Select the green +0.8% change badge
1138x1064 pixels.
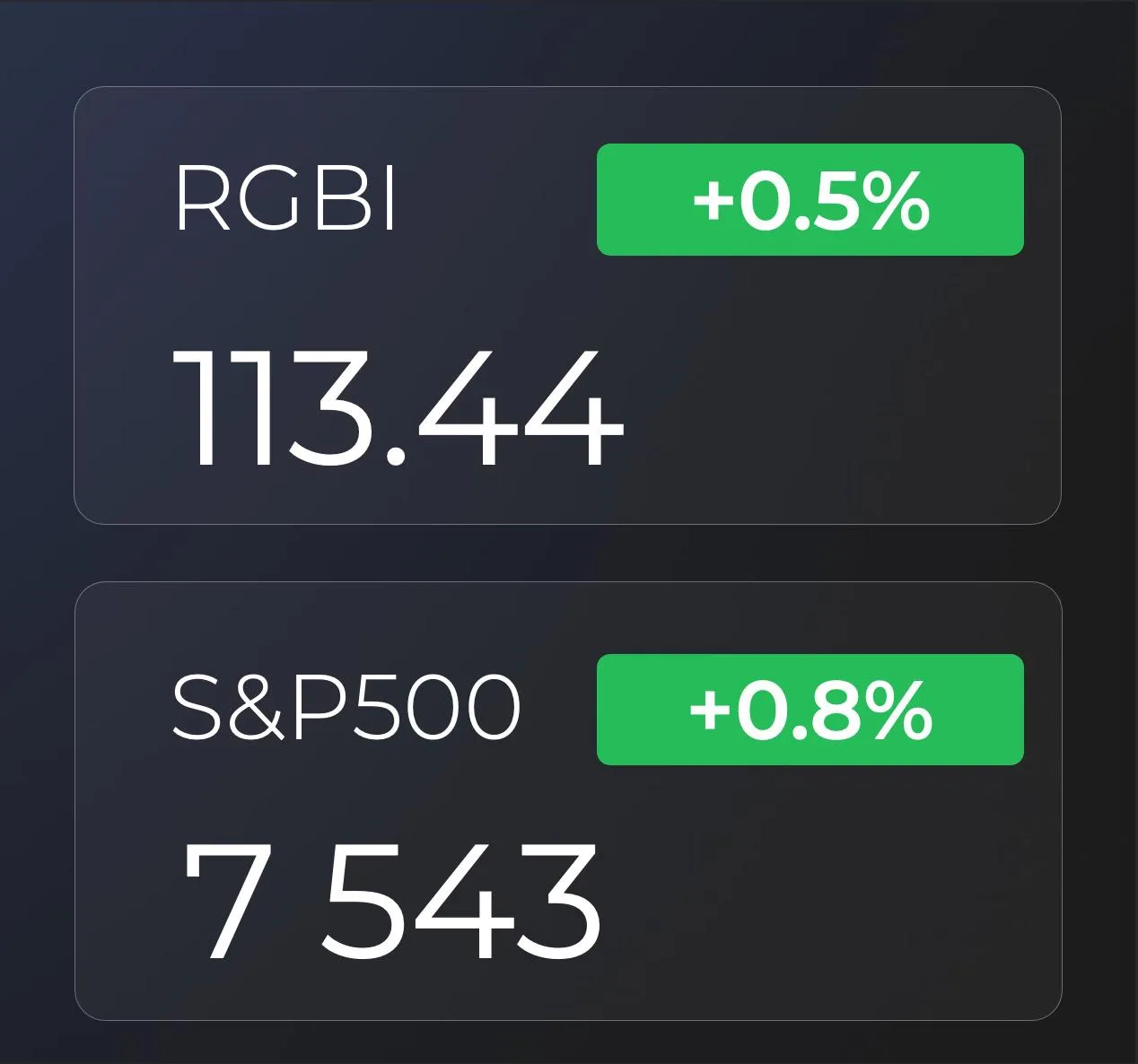[x=810, y=710]
